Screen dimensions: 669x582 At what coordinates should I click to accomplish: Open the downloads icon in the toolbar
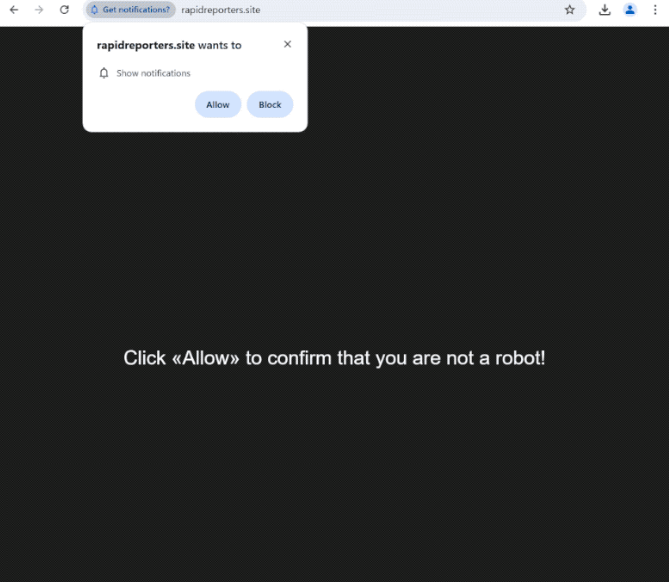point(605,10)
